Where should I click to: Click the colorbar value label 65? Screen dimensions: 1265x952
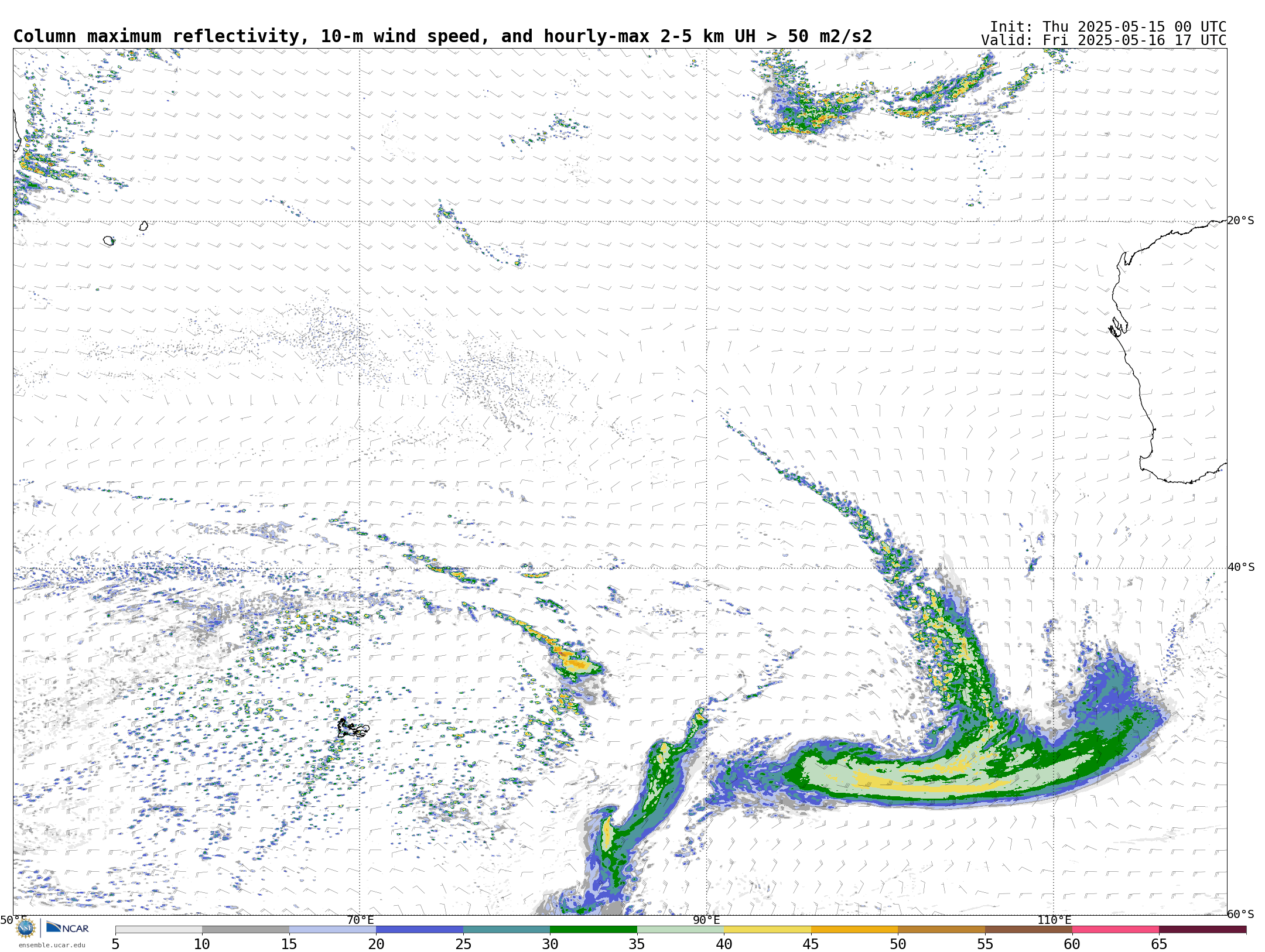click(1159, 944)
